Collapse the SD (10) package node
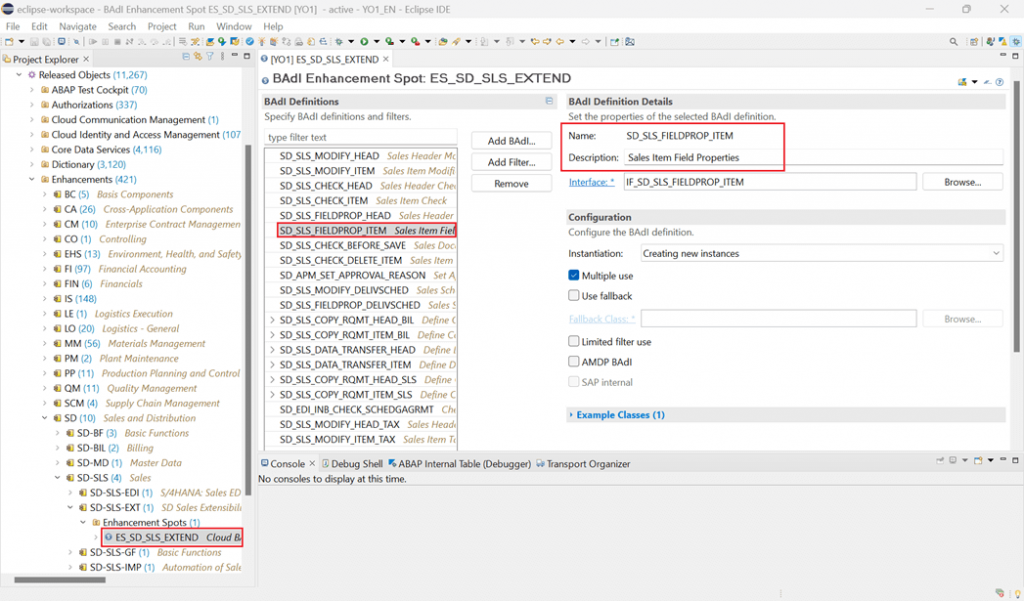The width and height of the screenshot is (1024, 601). [x=44, y=418]
